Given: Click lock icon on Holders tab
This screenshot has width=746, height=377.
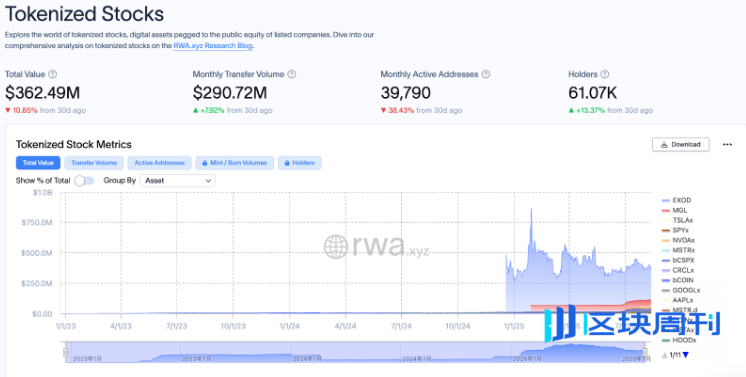Looking at the screenshot, I should click(287, 163).
